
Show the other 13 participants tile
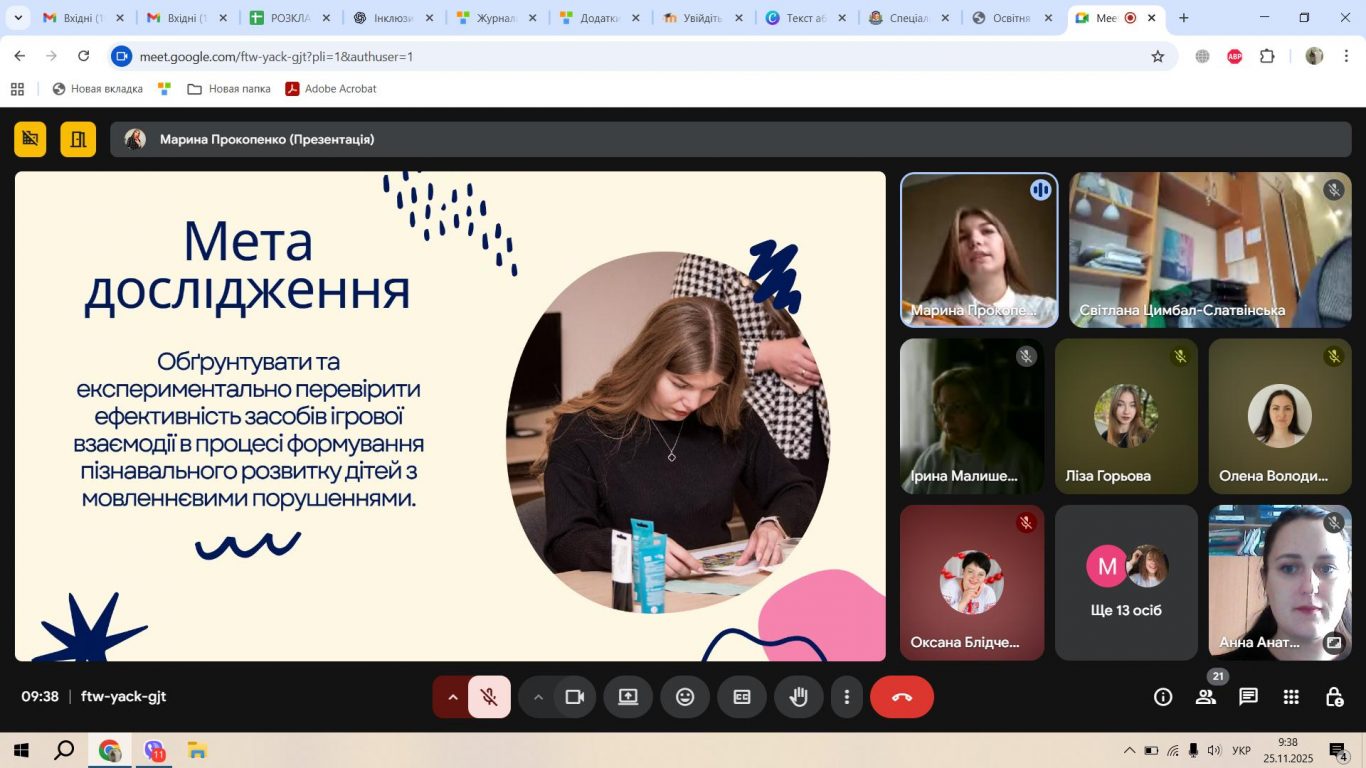[1126, 583]
